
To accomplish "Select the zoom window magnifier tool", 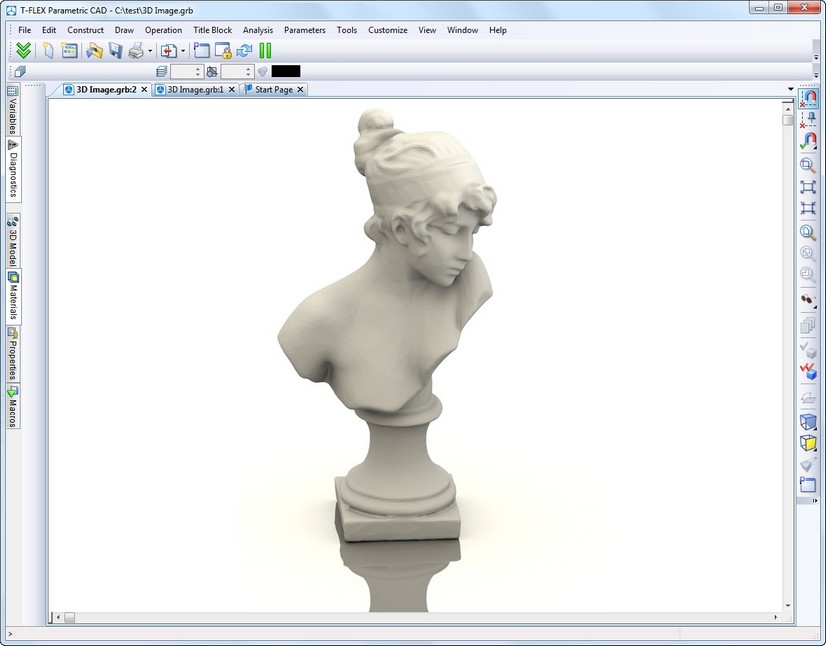I will (808, 165).
